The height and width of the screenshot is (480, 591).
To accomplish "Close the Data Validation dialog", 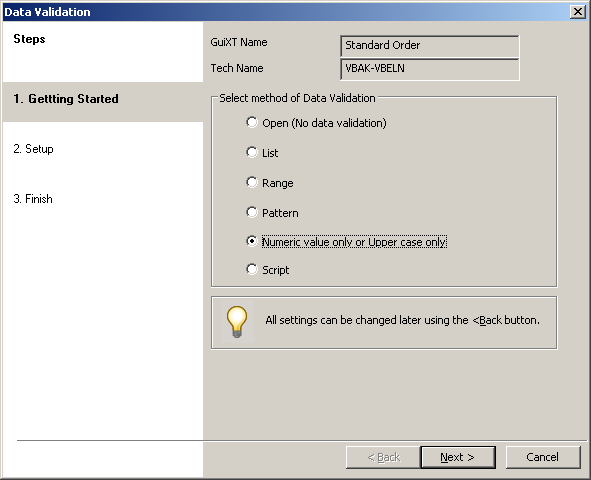I will [x=577, y=12].
